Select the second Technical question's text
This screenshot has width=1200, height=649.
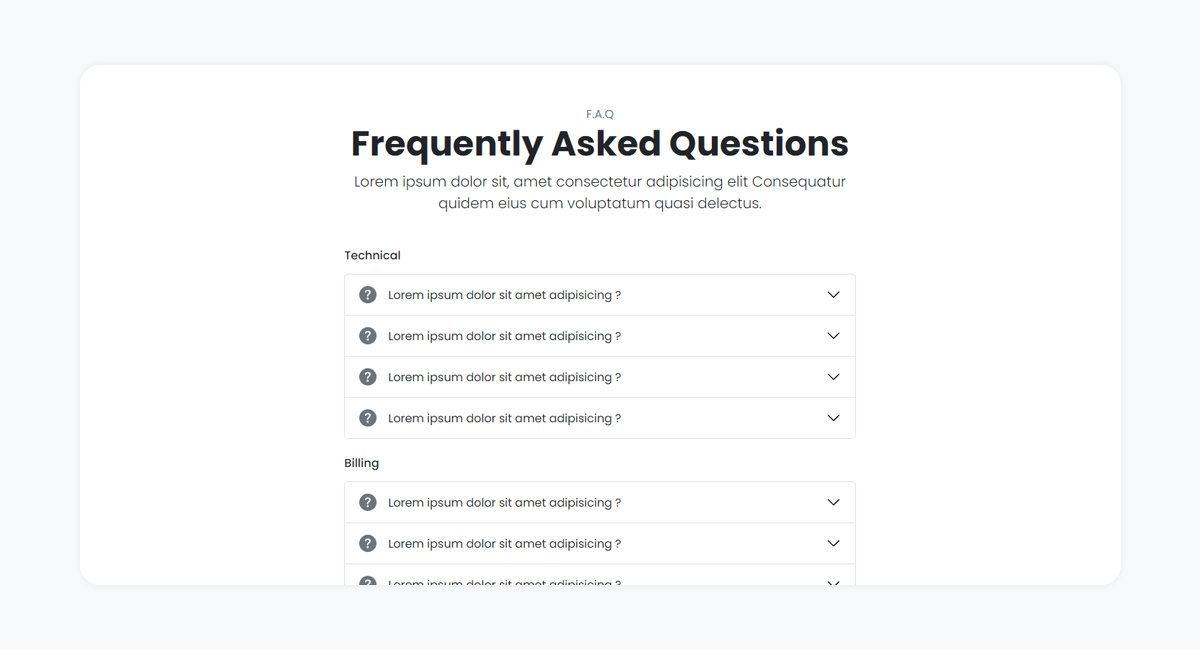pos(504,336)
